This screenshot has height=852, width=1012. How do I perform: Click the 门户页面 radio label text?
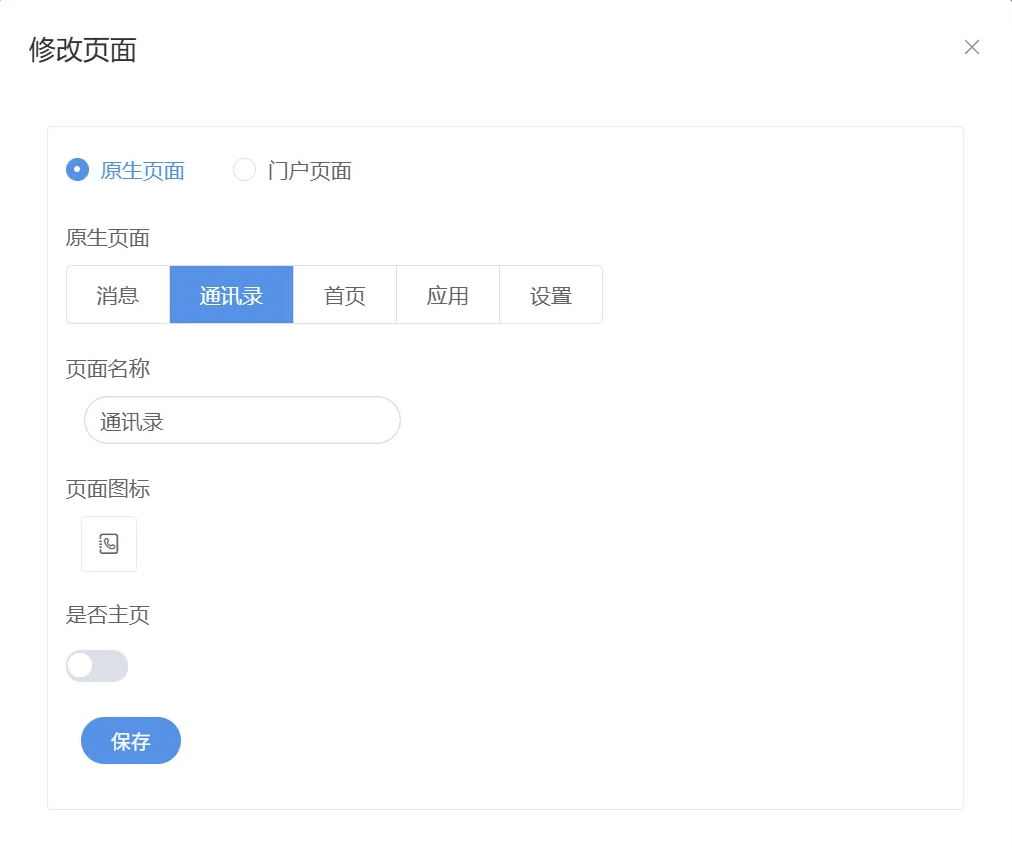(310, 171)
